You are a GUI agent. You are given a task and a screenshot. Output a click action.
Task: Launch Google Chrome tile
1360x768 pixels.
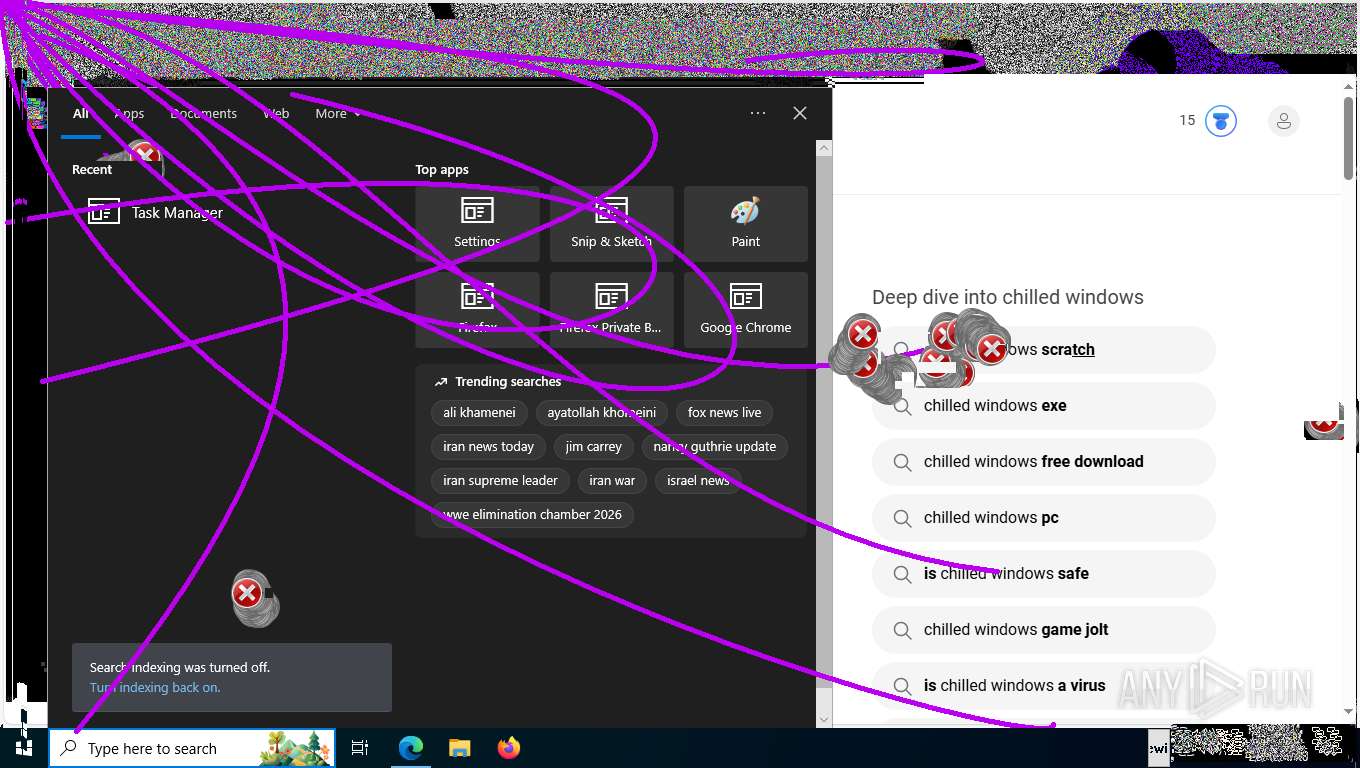(x=745, y=309)
